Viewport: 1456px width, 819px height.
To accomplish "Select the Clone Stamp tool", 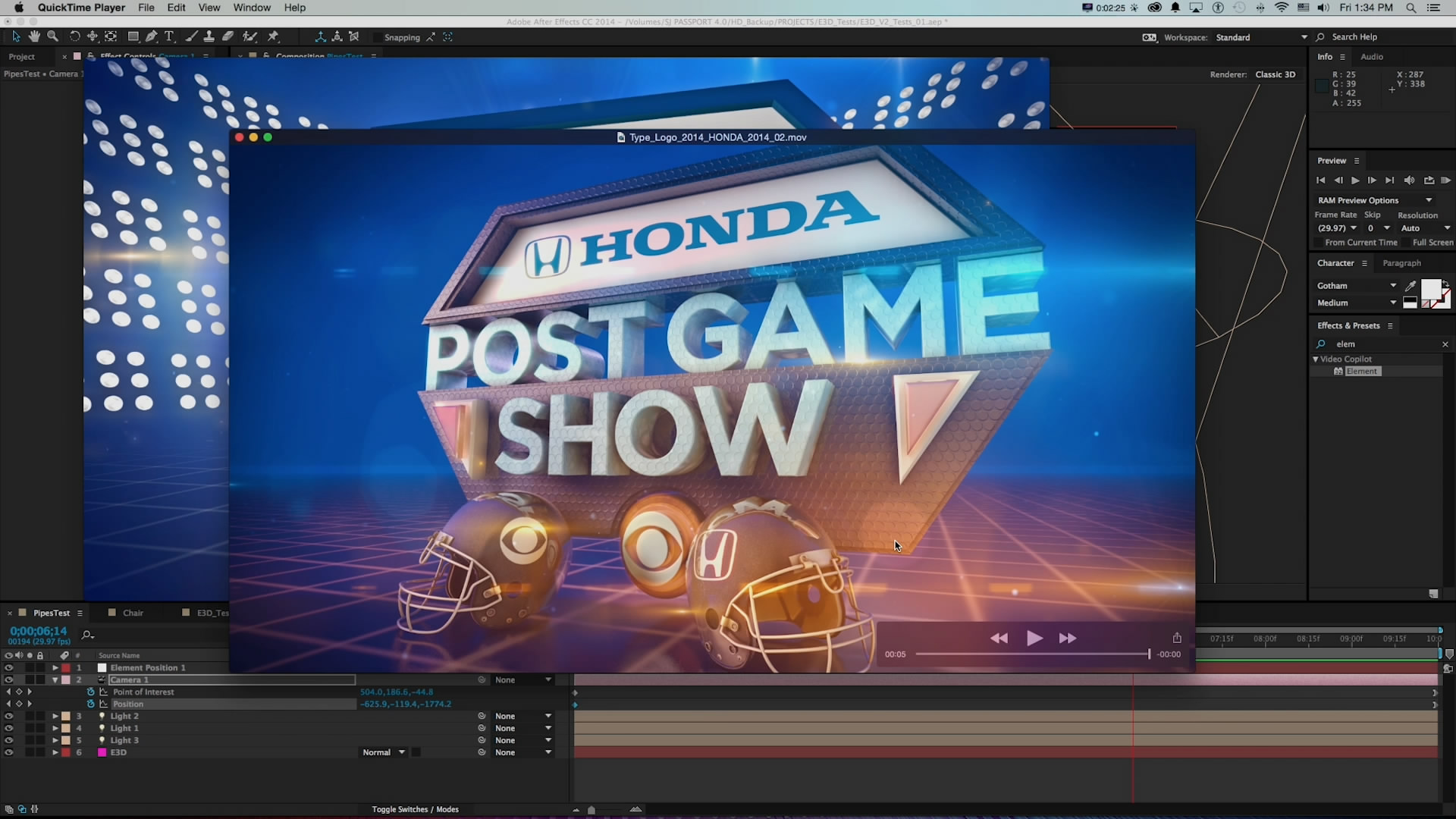I will [209, 36].
